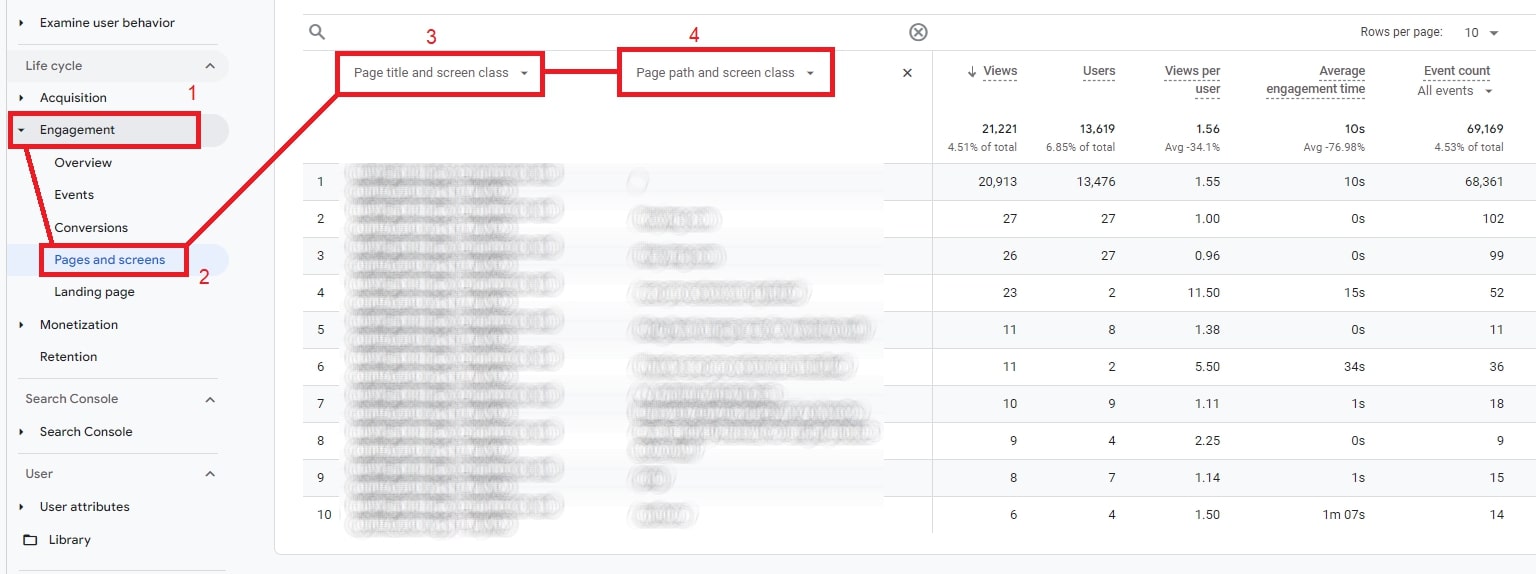
Task: Open the Overview report
Action: (x=83, y=163)
